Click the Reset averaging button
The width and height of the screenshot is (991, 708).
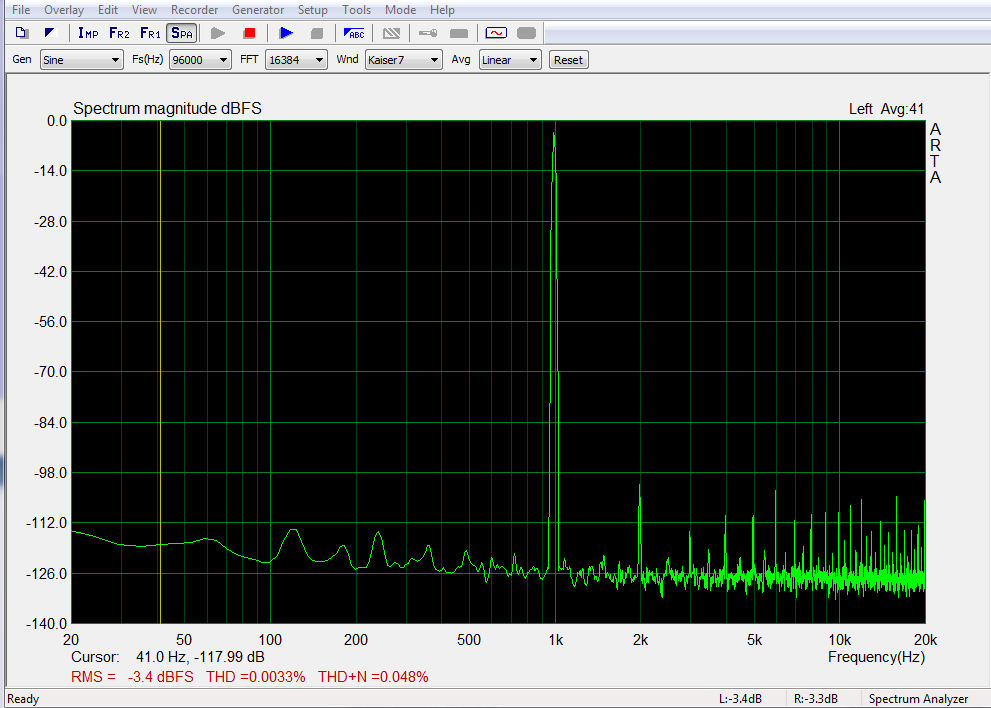[568, 60]
